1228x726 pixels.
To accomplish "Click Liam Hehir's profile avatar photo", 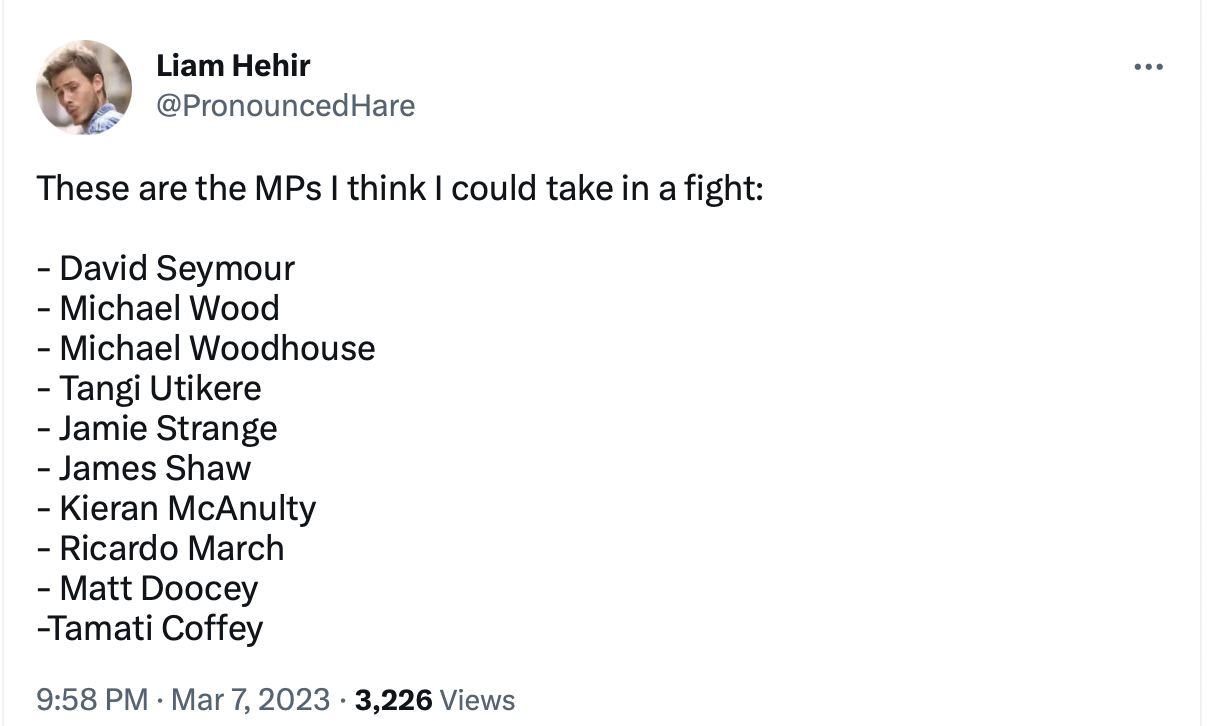I will tap(84, 87).
